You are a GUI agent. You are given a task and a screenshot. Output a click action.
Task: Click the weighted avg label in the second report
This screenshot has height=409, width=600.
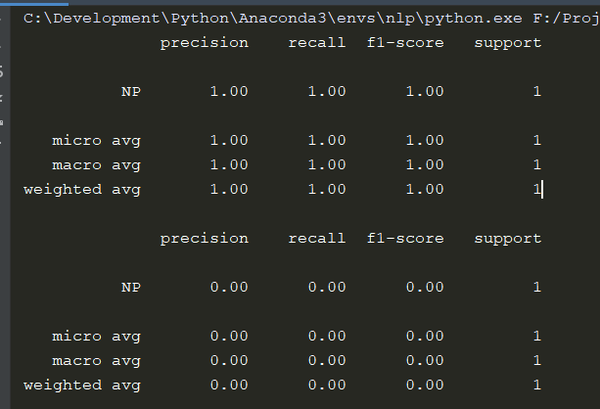pos(82,385)
